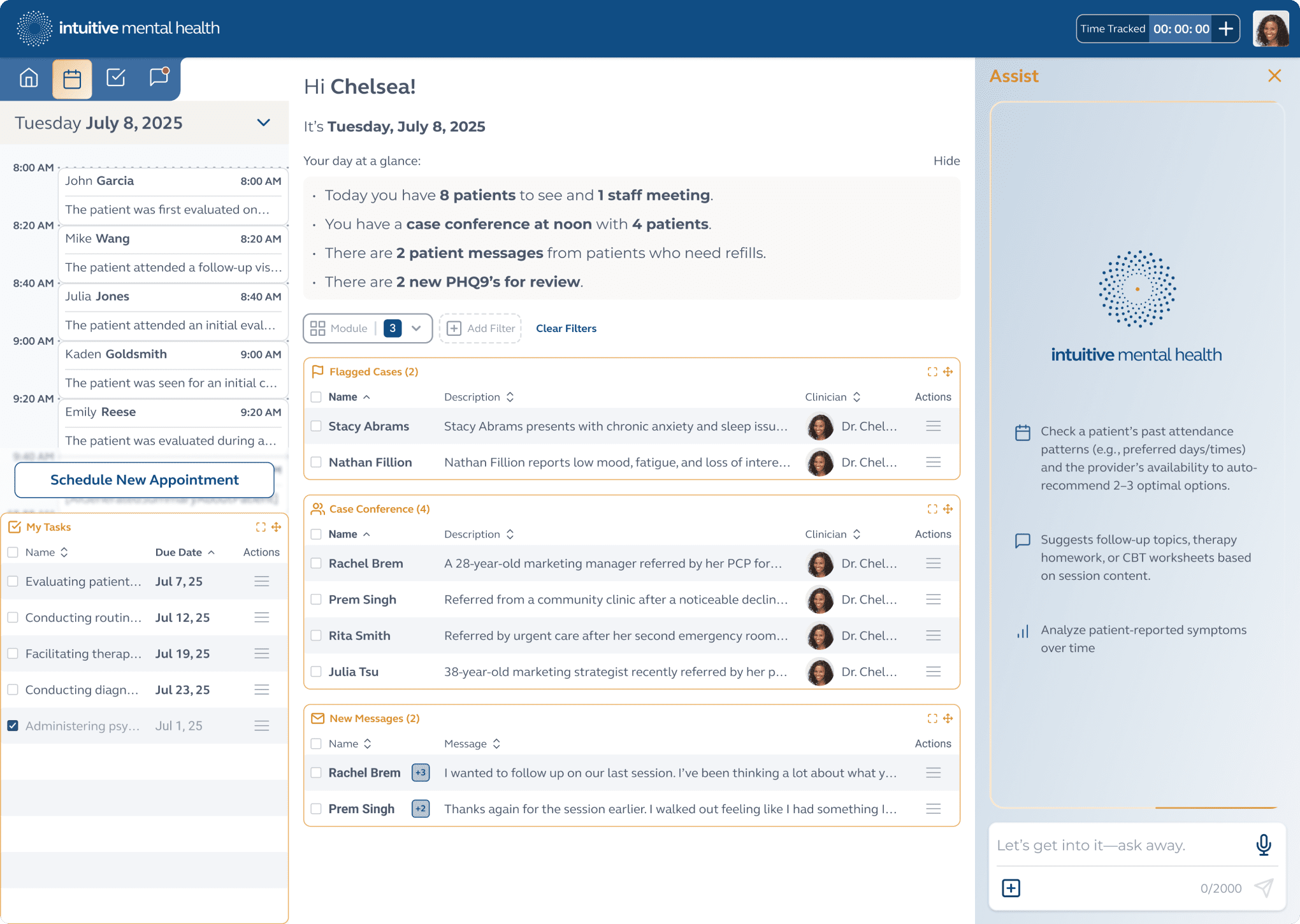
Task: Select the checkbox for Nathan Fillion
Action: coord(316,462)
